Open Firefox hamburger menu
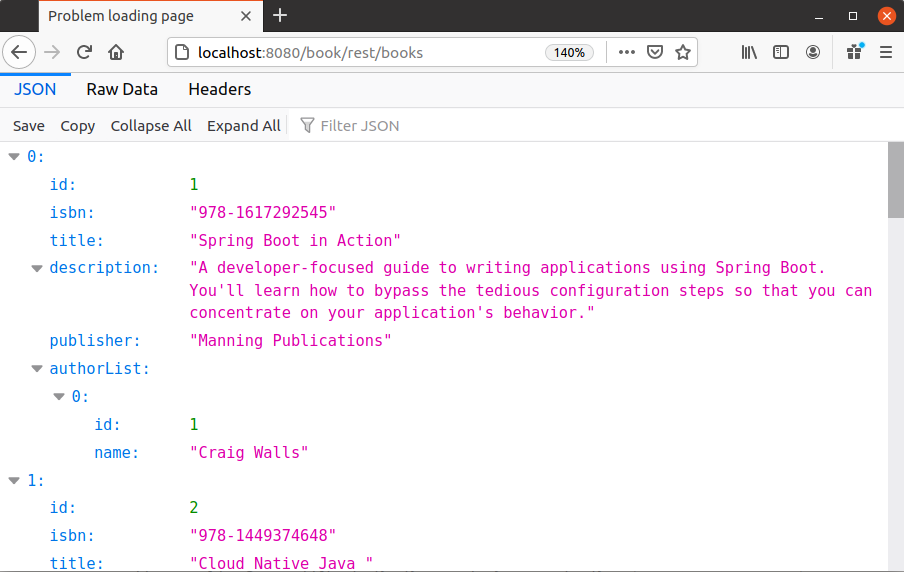Image resolution: width=904 pixels, height=572 pixels. [x=886, y=52]
